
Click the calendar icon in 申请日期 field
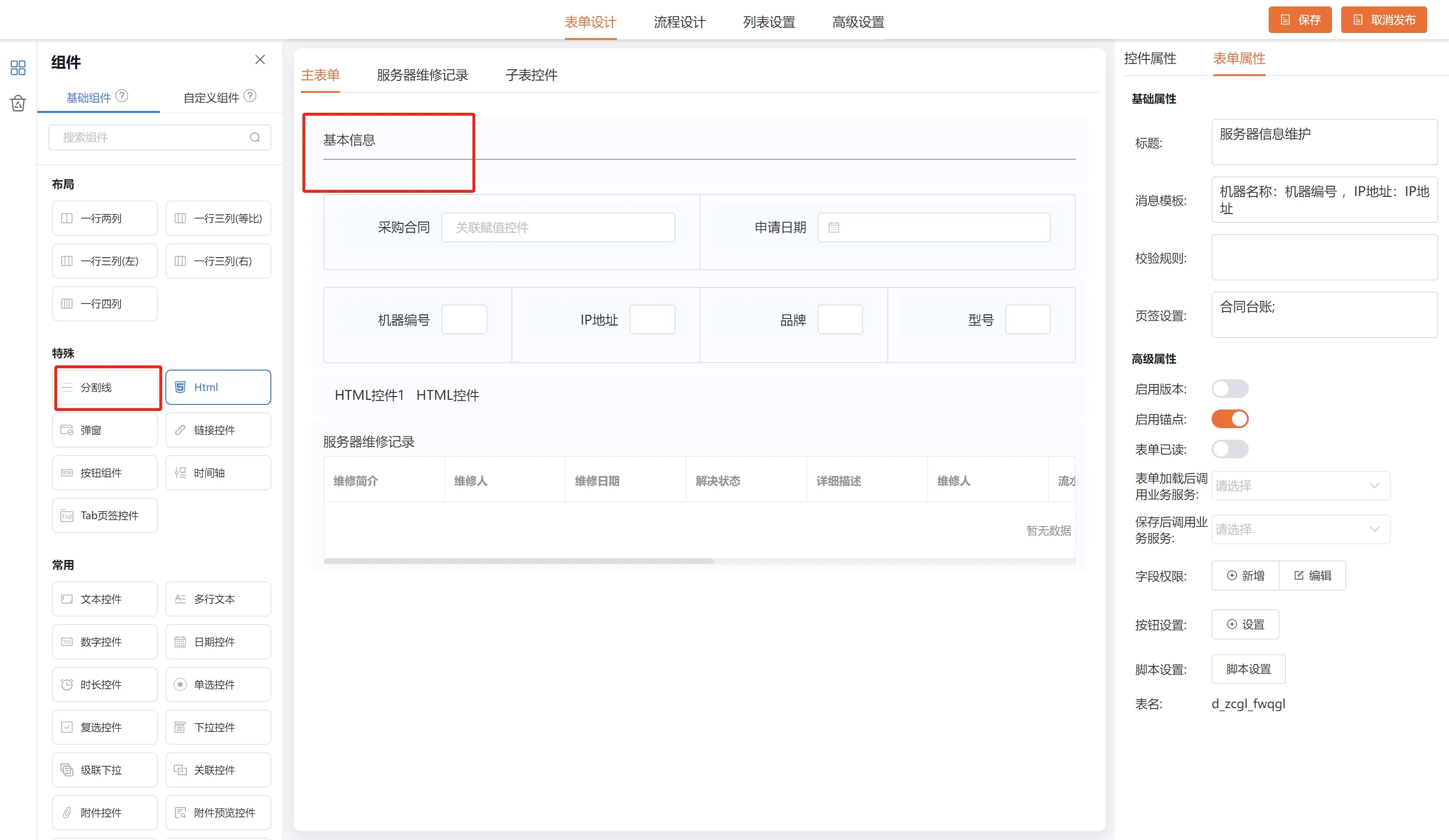coord(834,228)
